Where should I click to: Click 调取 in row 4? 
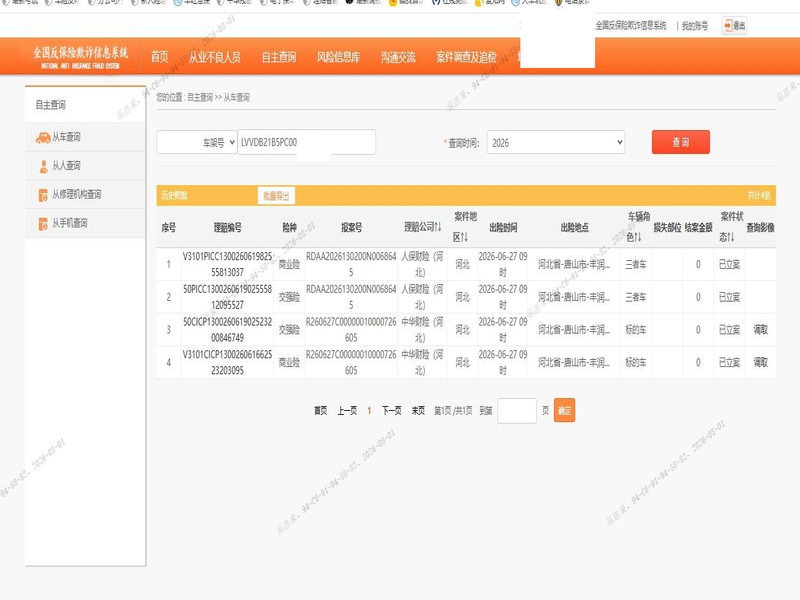(760, 362)
